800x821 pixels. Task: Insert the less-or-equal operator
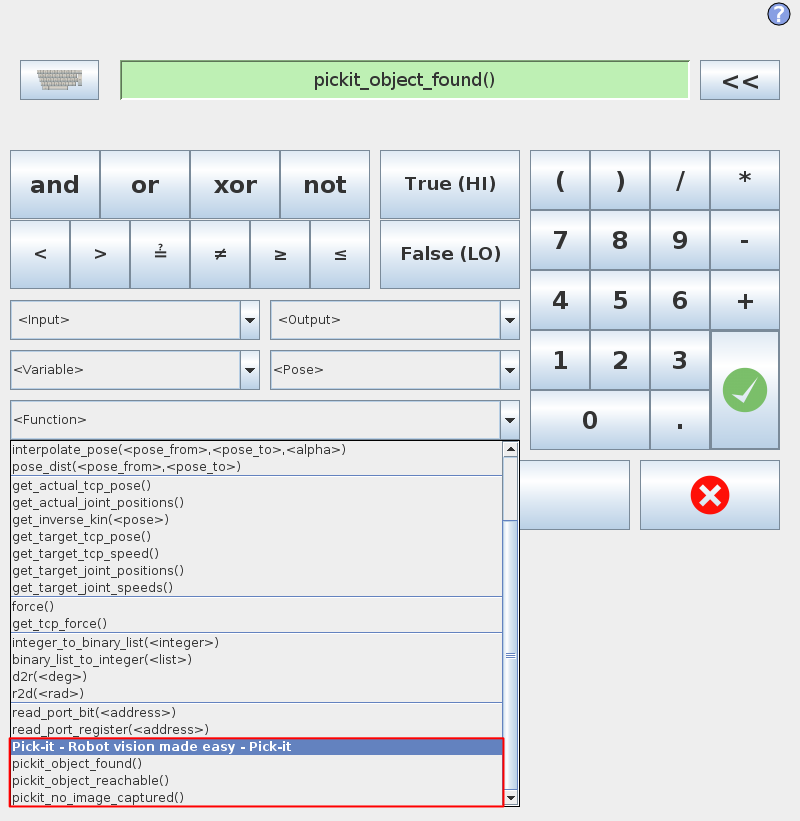(340, 254)
